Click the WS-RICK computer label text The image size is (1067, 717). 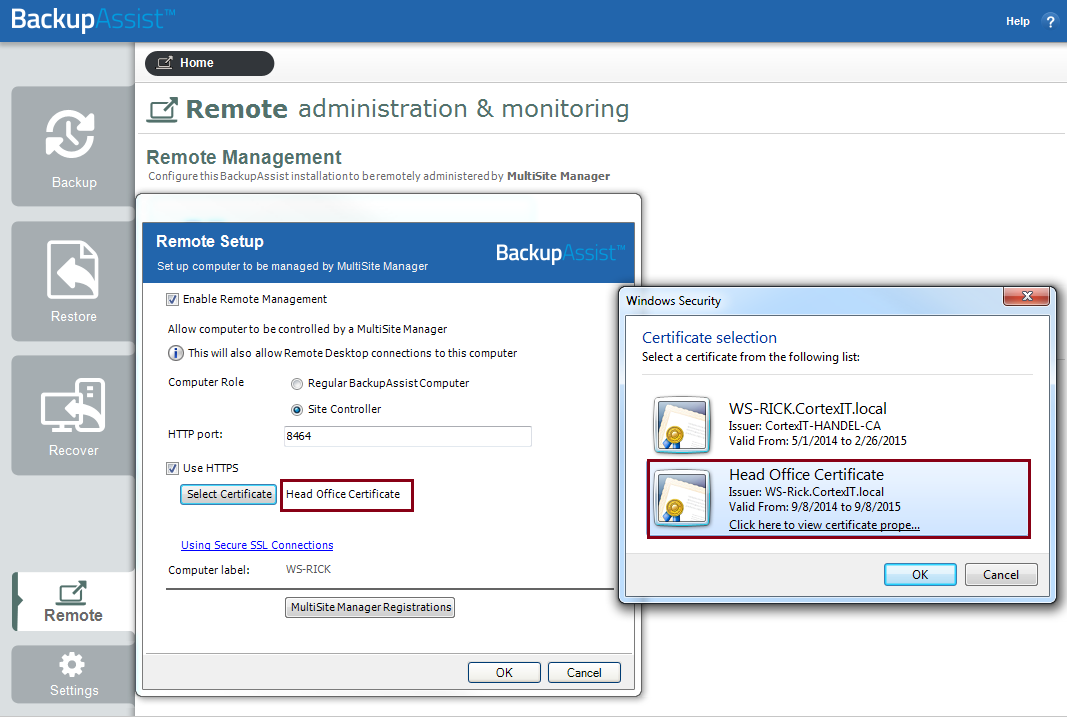click(x=308, y=569)
